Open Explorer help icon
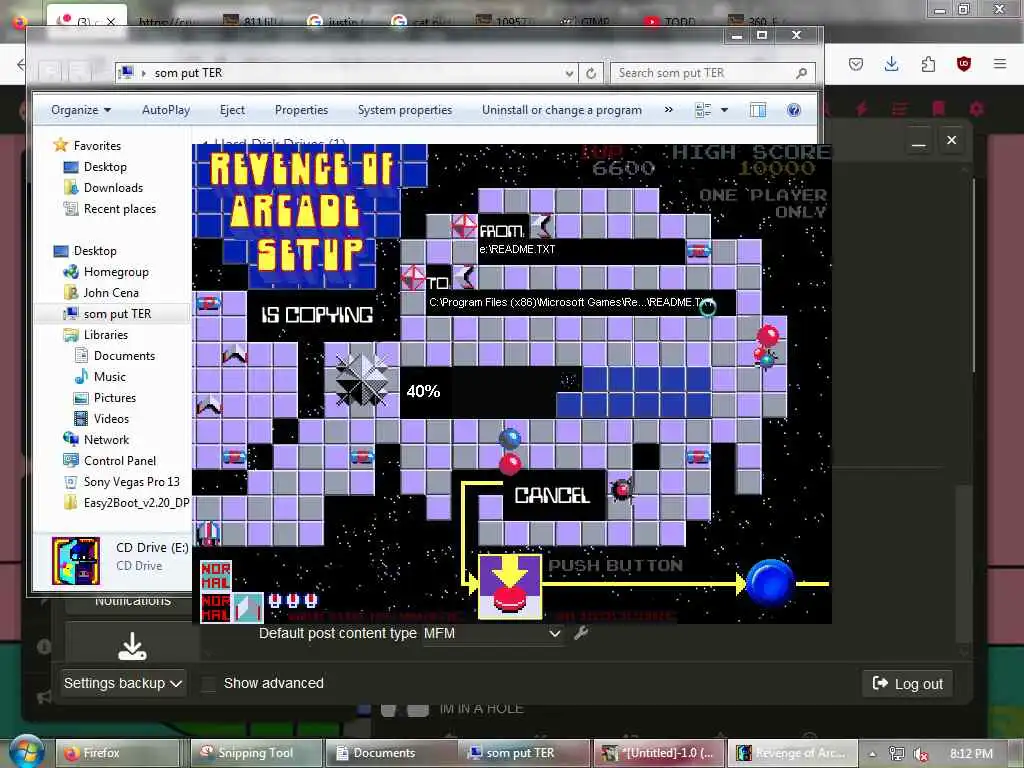 (794, 110)
